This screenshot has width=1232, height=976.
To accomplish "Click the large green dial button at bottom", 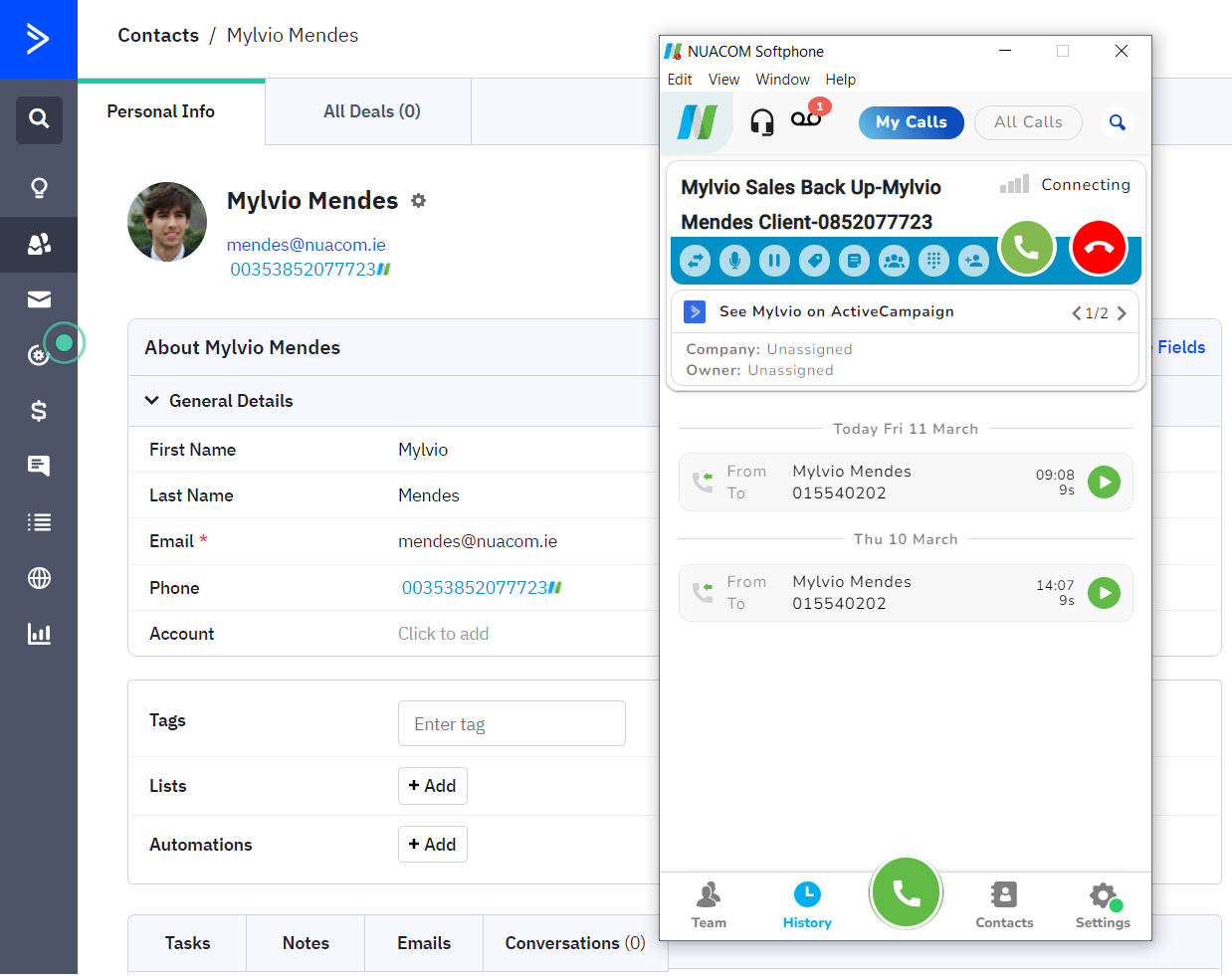I will [906, 892].
